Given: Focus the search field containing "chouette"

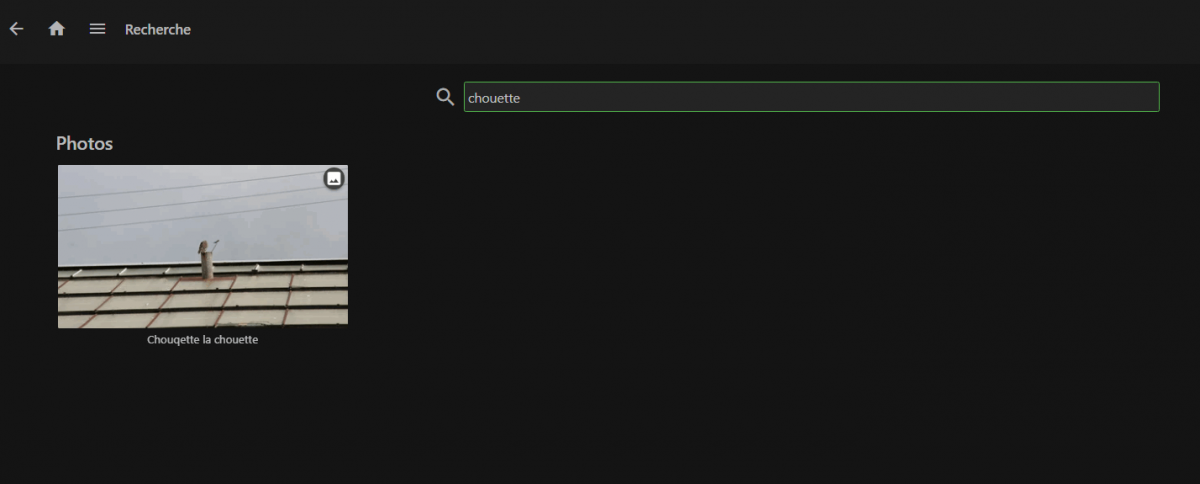Looking at the screenshot, I should [x=811, y=97].
